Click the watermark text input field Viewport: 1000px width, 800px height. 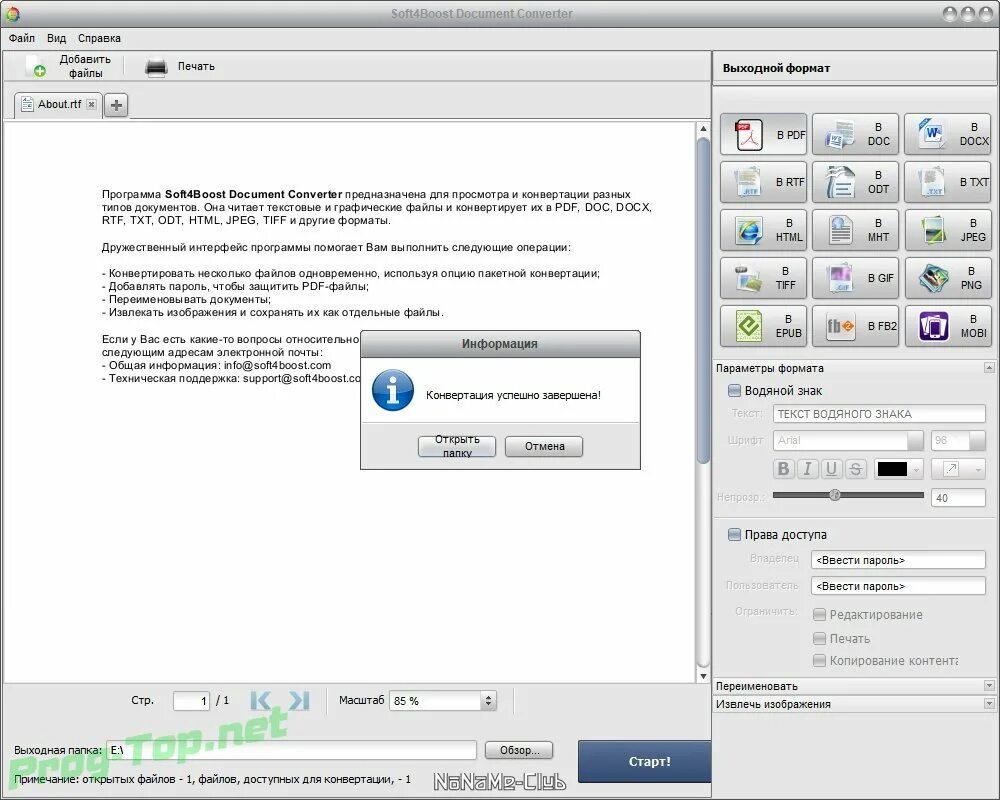(879, 414)
